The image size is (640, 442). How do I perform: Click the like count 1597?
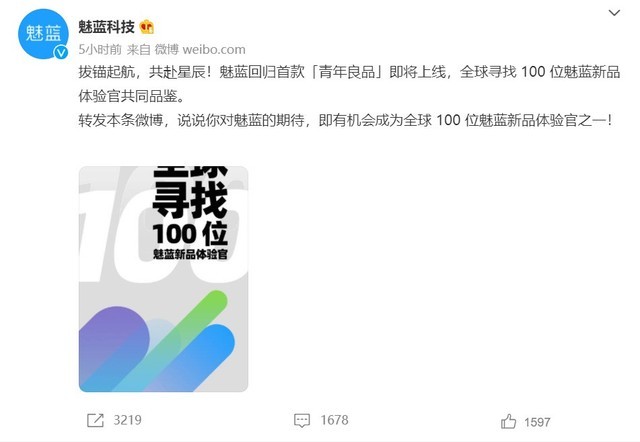coord(537,422)
